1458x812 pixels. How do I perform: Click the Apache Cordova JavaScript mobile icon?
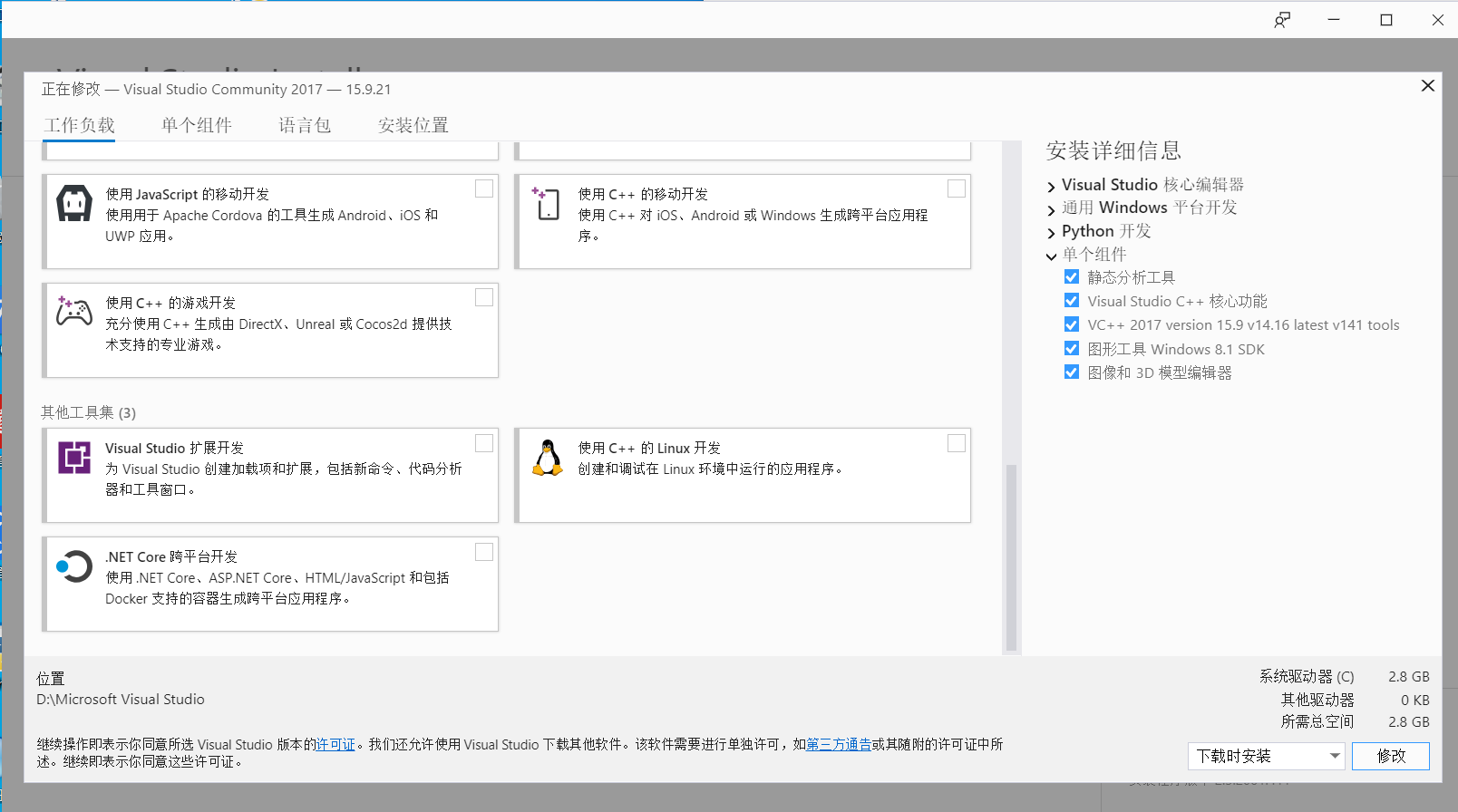74,203
